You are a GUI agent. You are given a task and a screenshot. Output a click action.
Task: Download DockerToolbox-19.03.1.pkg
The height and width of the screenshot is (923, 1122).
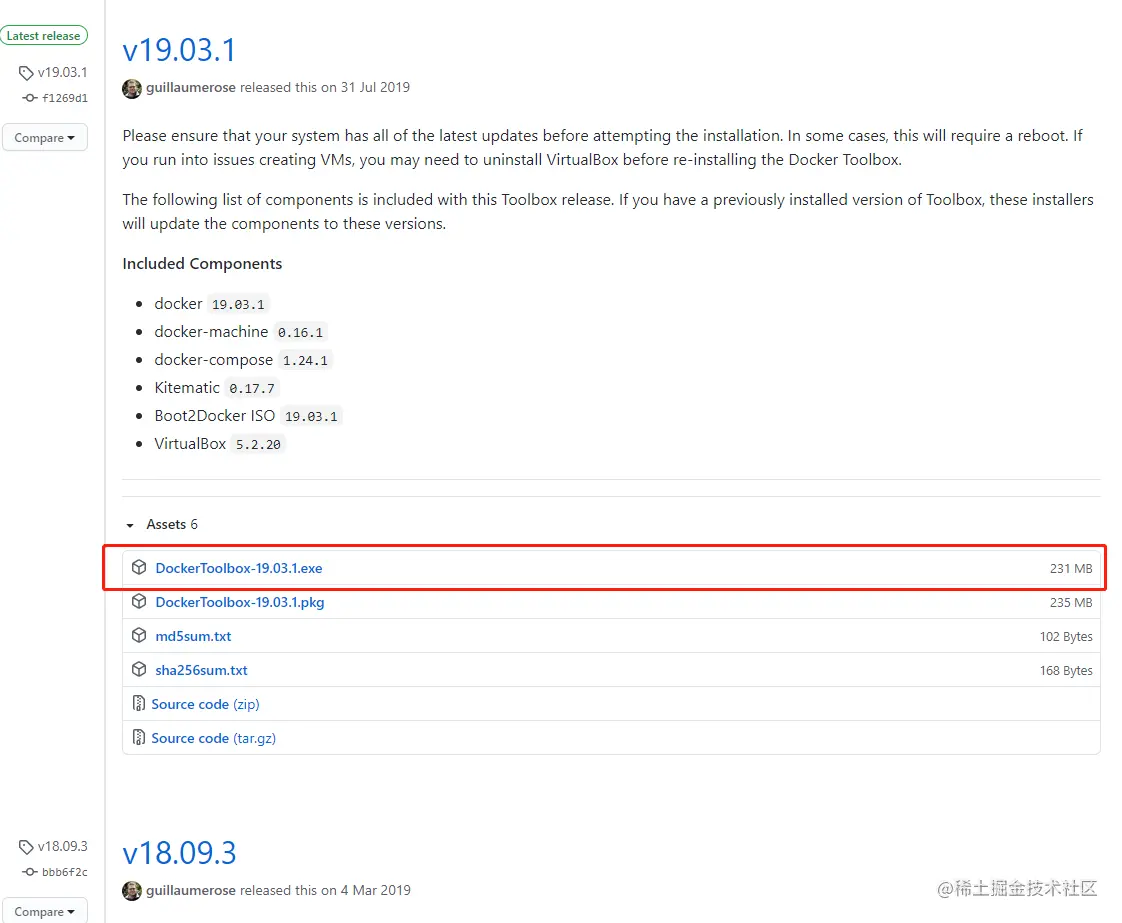(x=240, y=602)
